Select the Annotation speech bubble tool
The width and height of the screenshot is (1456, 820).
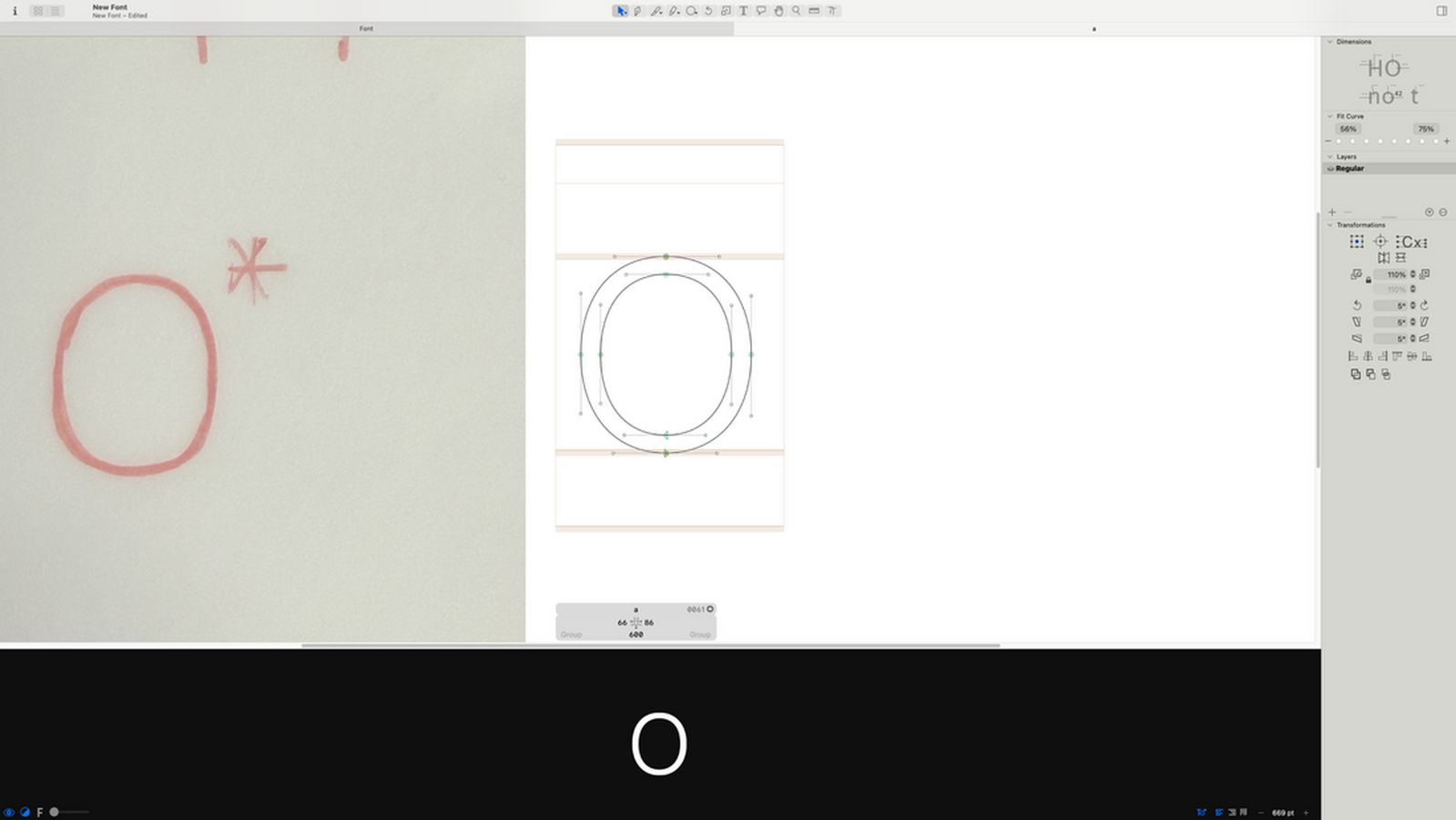point(760,11)
